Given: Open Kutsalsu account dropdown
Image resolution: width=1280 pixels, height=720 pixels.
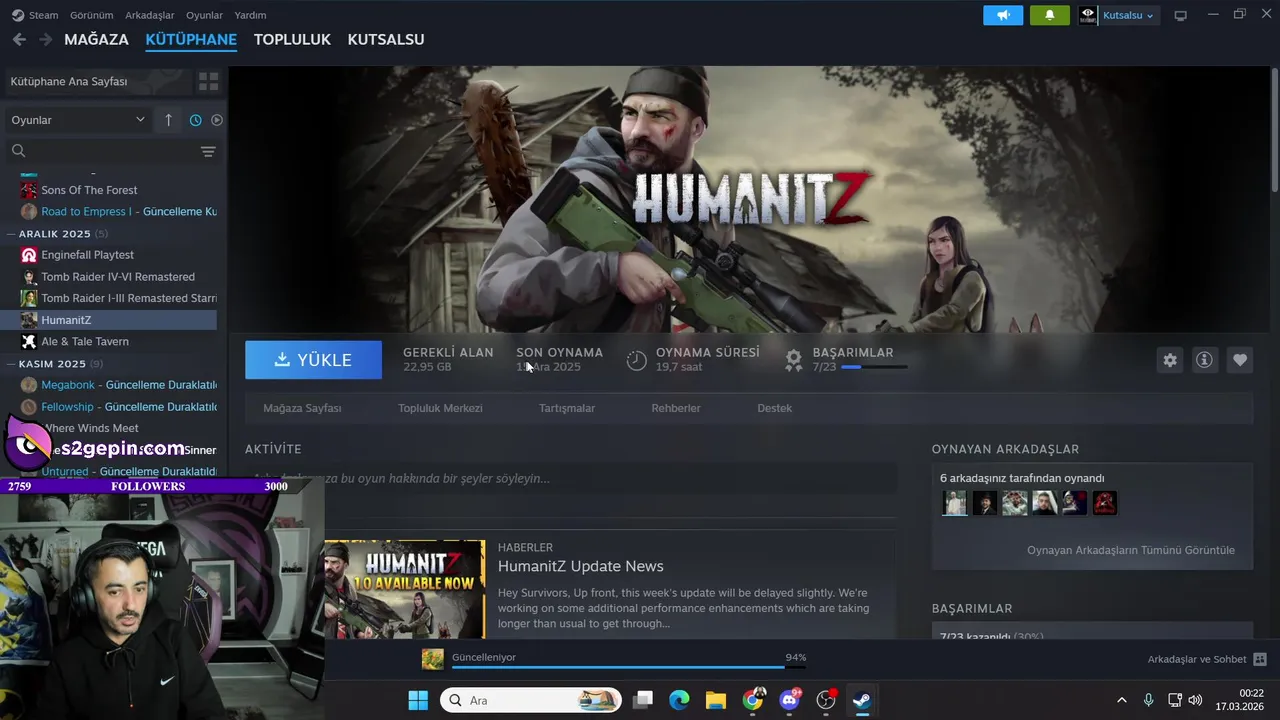Looking at the screenshot, I should coord(1129,15).
